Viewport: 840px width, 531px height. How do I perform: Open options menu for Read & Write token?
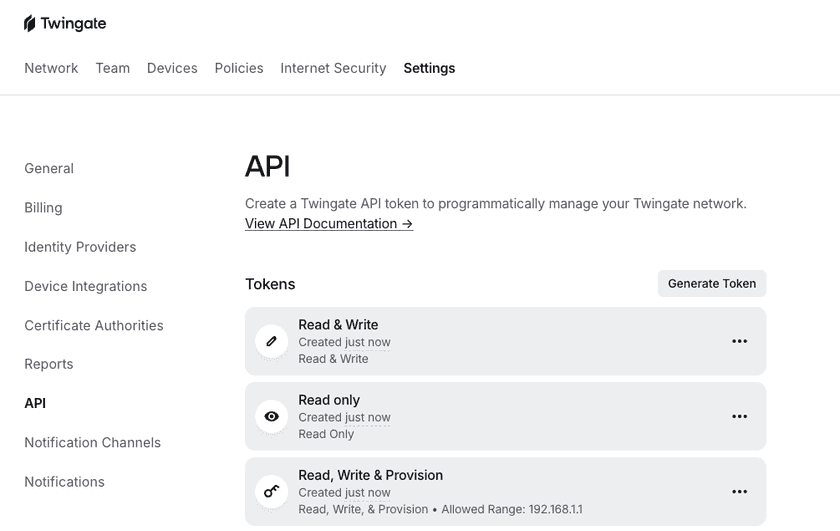pyautogui.click(x=739, y=341)
